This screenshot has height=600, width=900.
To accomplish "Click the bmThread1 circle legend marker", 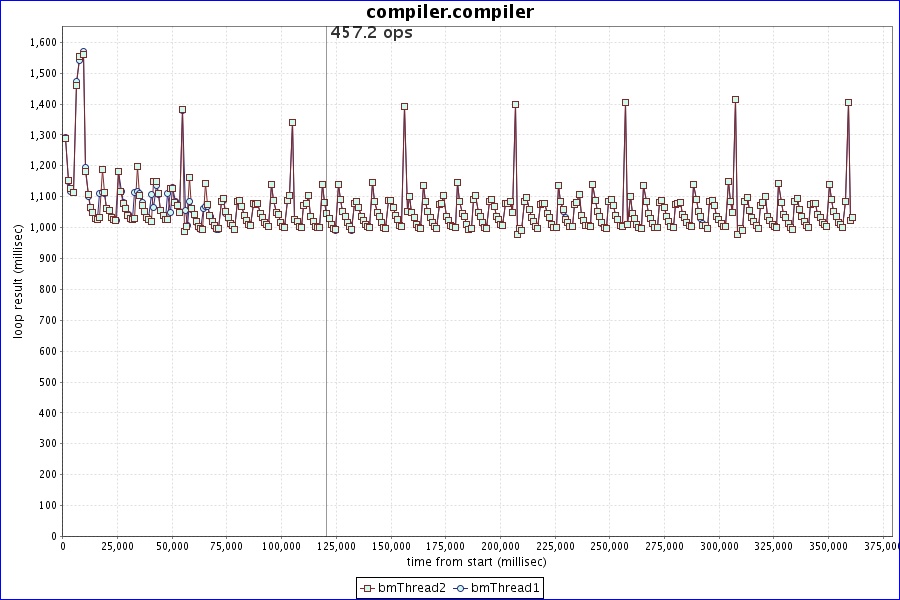I will coord(461,588).
